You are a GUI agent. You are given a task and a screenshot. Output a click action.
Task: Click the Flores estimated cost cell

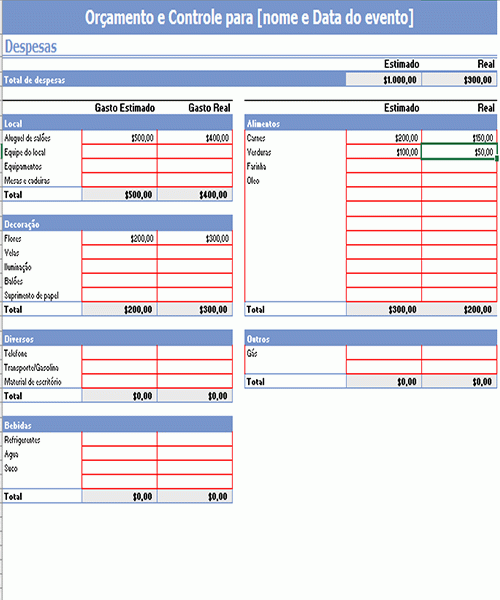[119, 238]
